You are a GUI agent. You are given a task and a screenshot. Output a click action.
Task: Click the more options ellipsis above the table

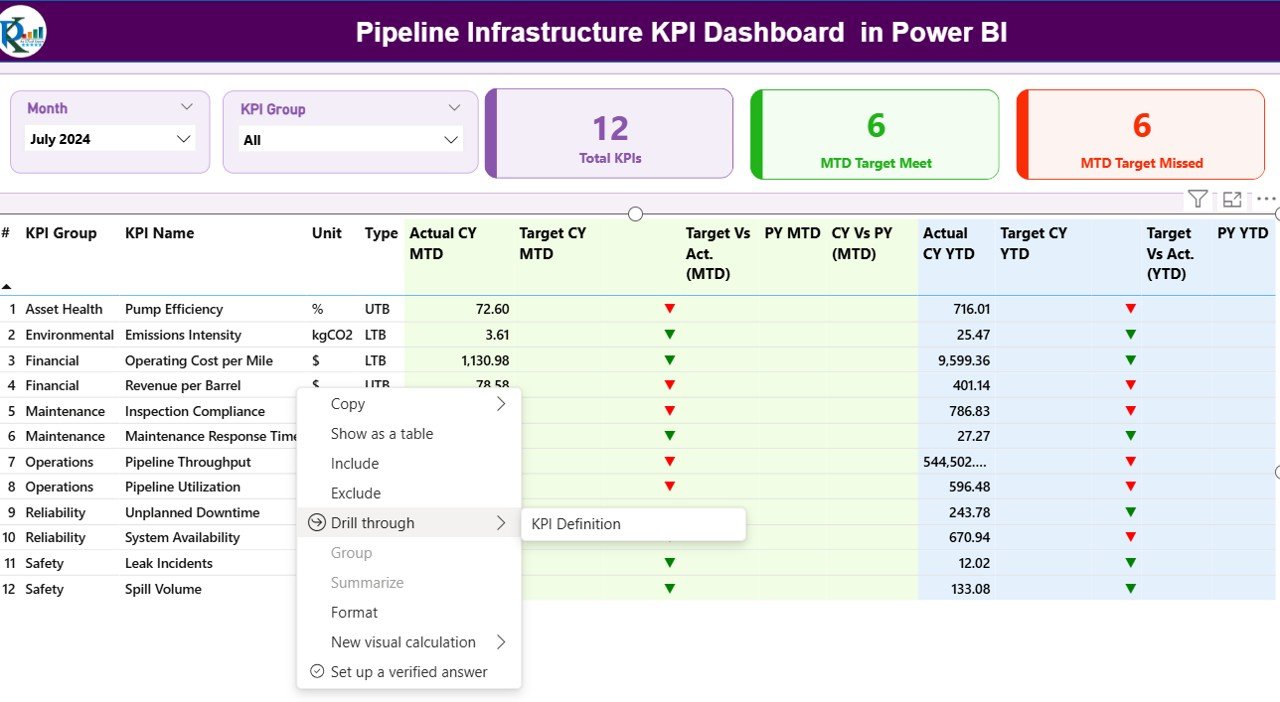pyautogui.click(x=1266, y=201)
